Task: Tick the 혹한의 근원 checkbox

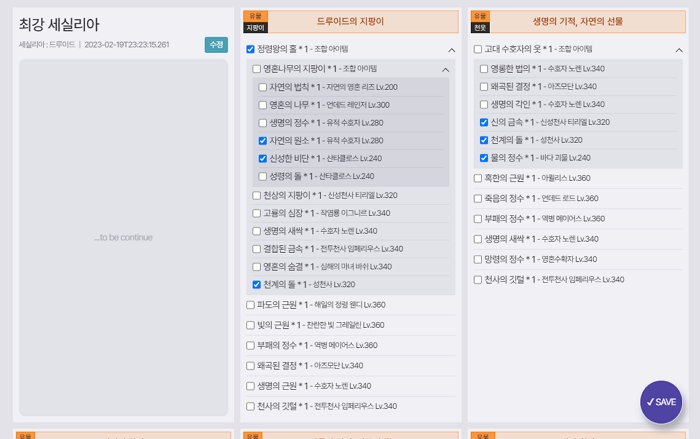Action: point(478,178)
